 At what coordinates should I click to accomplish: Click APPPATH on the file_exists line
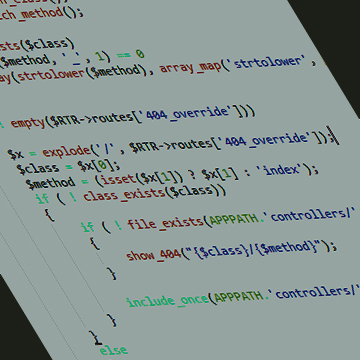tap(234, 218)
